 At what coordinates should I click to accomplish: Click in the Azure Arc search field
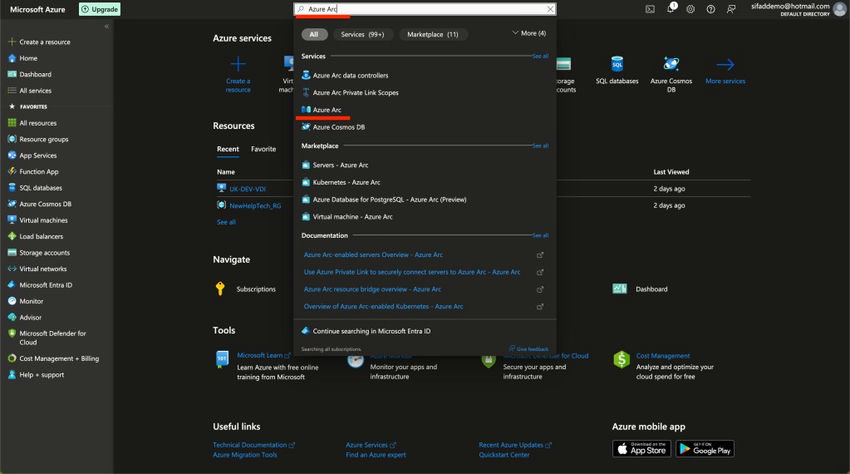424,9
